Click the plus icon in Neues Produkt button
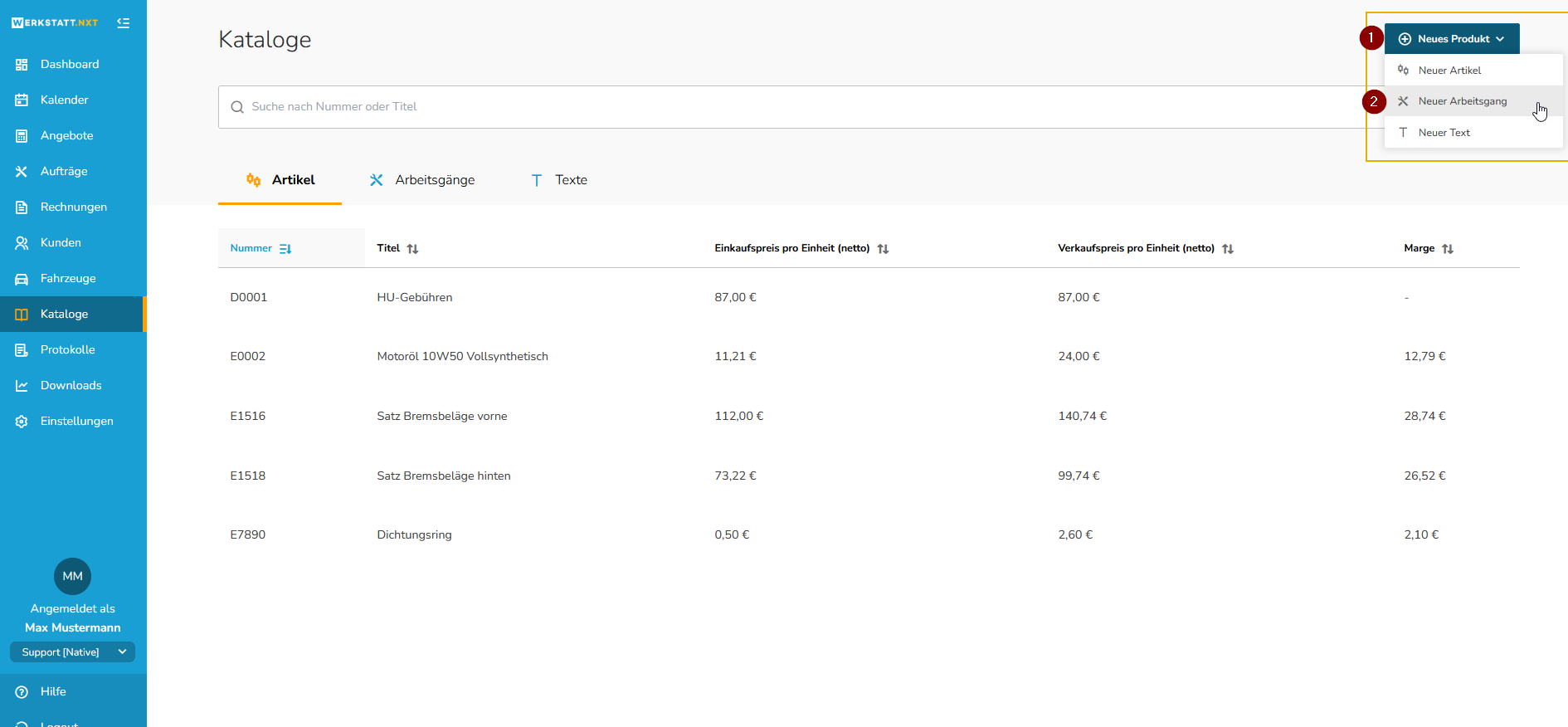The height and width of the screenshot is (727, 1568). point(1405,39)
